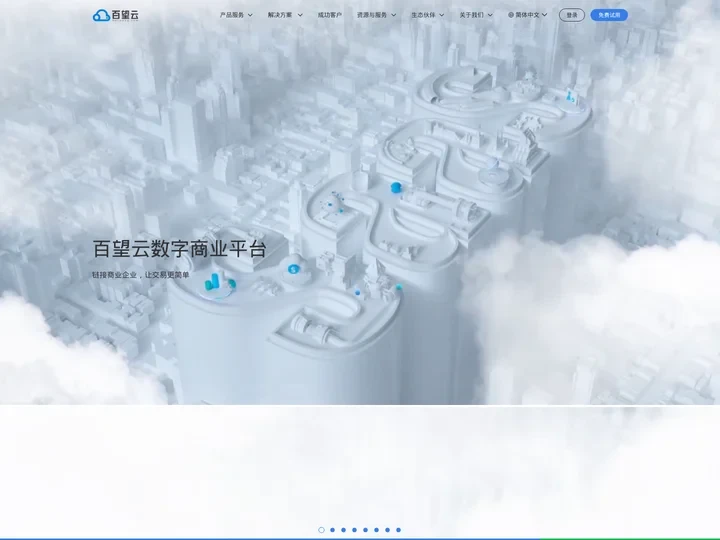Expand the 资源与服务 dropdown menu

tap(377, 15)
